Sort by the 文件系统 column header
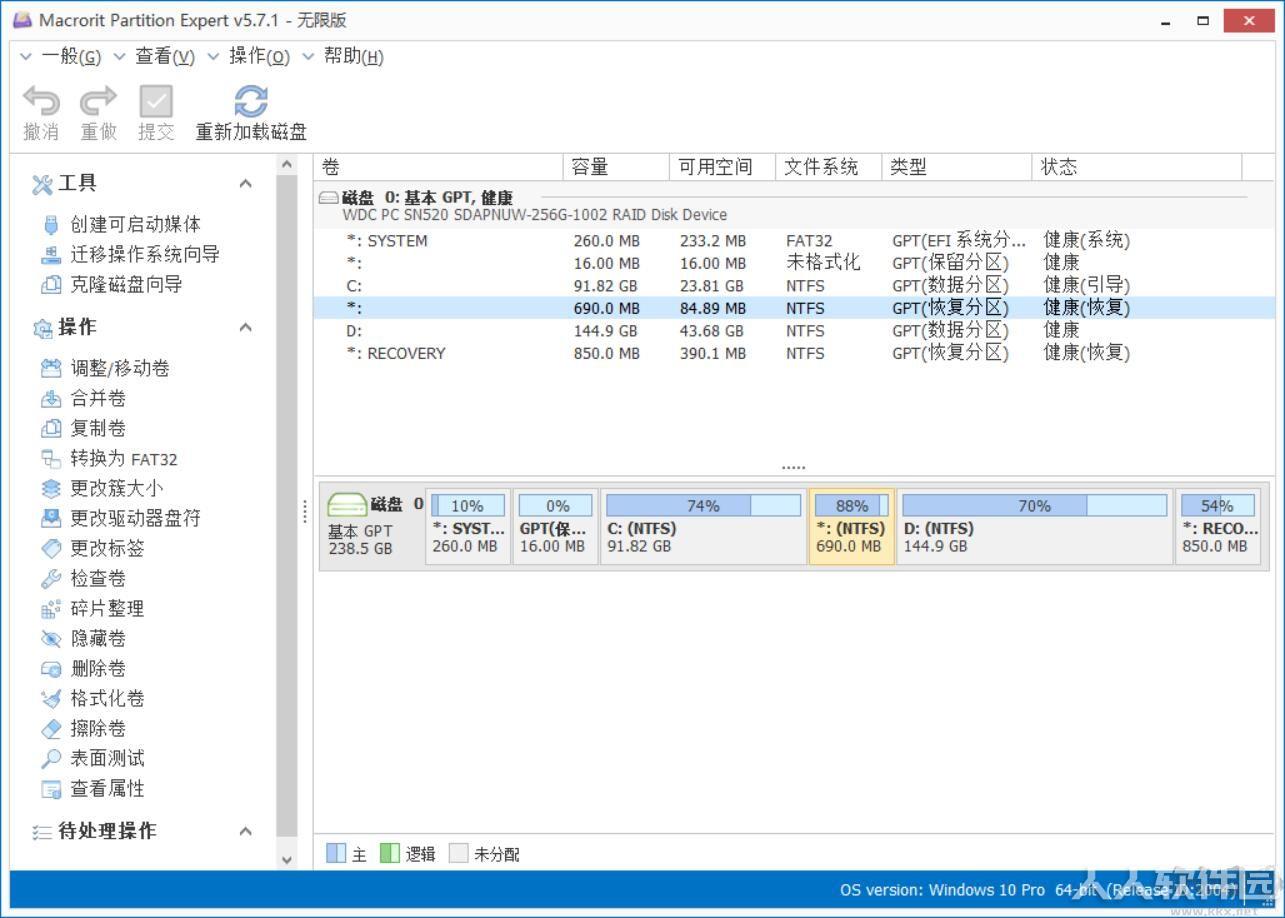 pos(829,167)
